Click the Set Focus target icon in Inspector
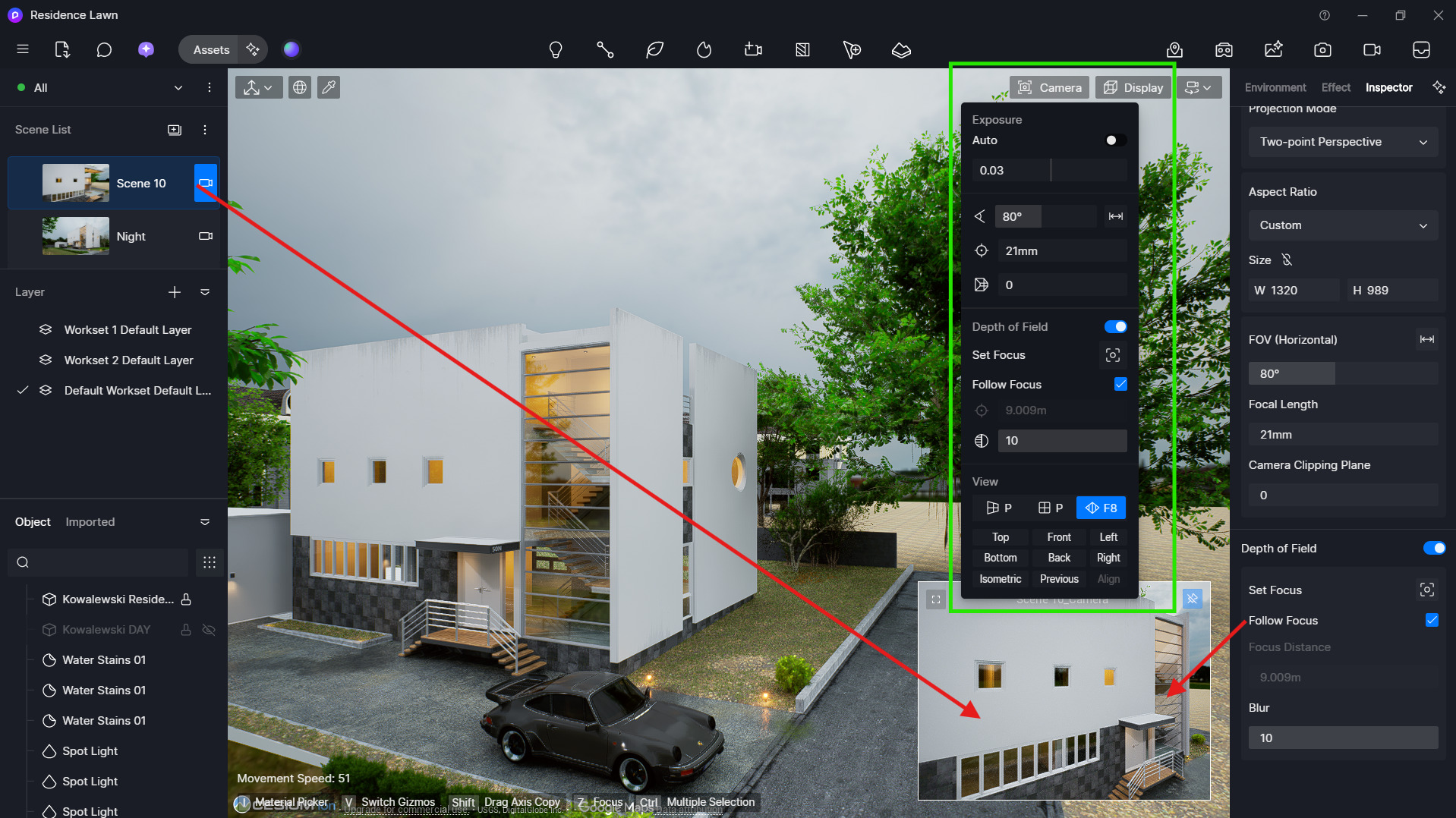The height and width of the screenshot is (818, 1456). [1426, 590]
